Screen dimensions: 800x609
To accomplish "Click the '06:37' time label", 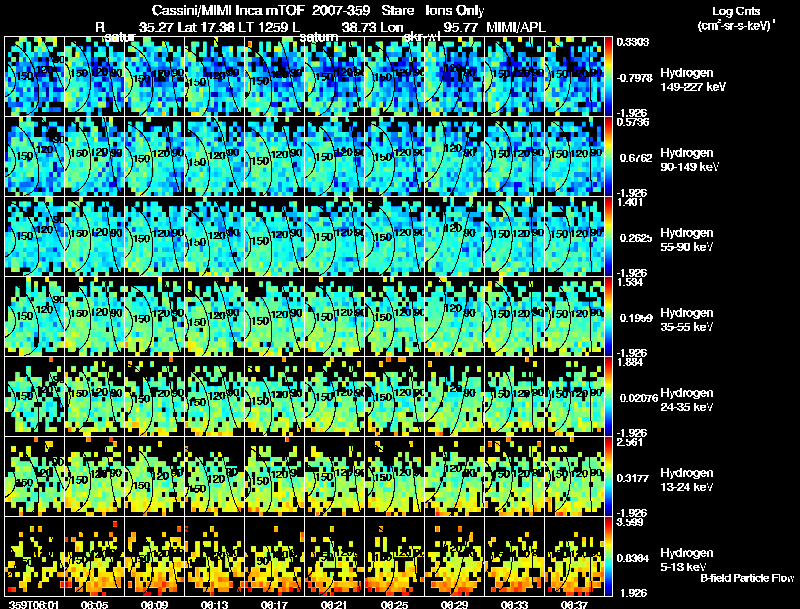I will [574, 604].
